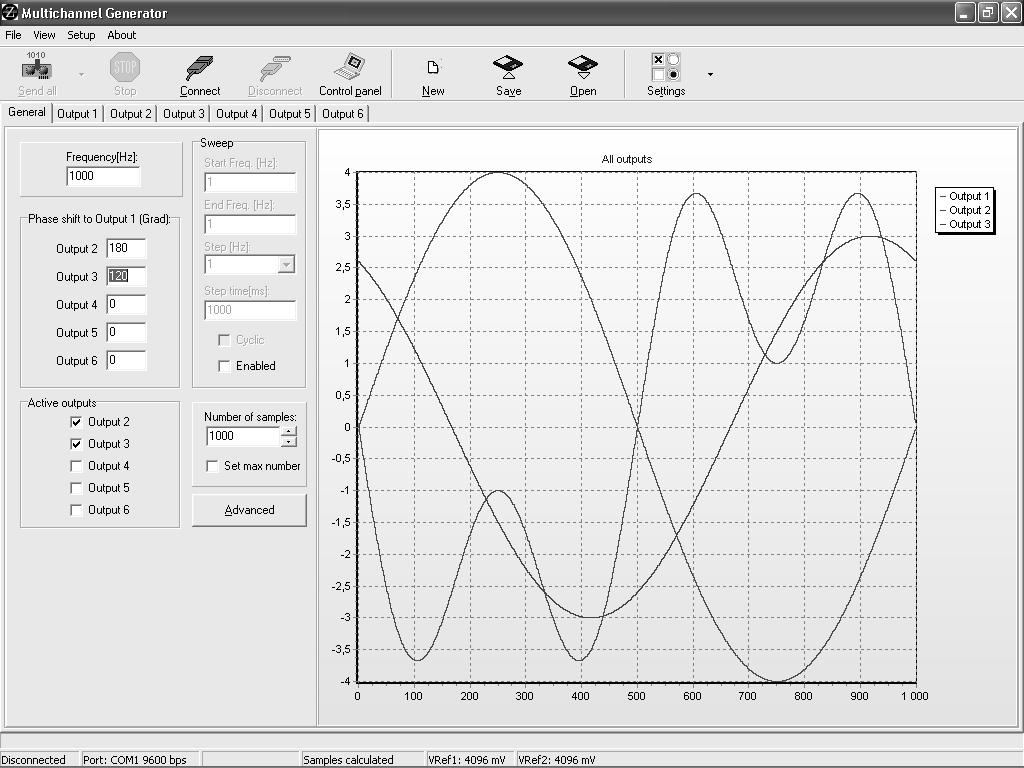This screenshot has height=768, width=1024.
Task: Open dropdown arrow next to Settings
Action: [710, 74]
